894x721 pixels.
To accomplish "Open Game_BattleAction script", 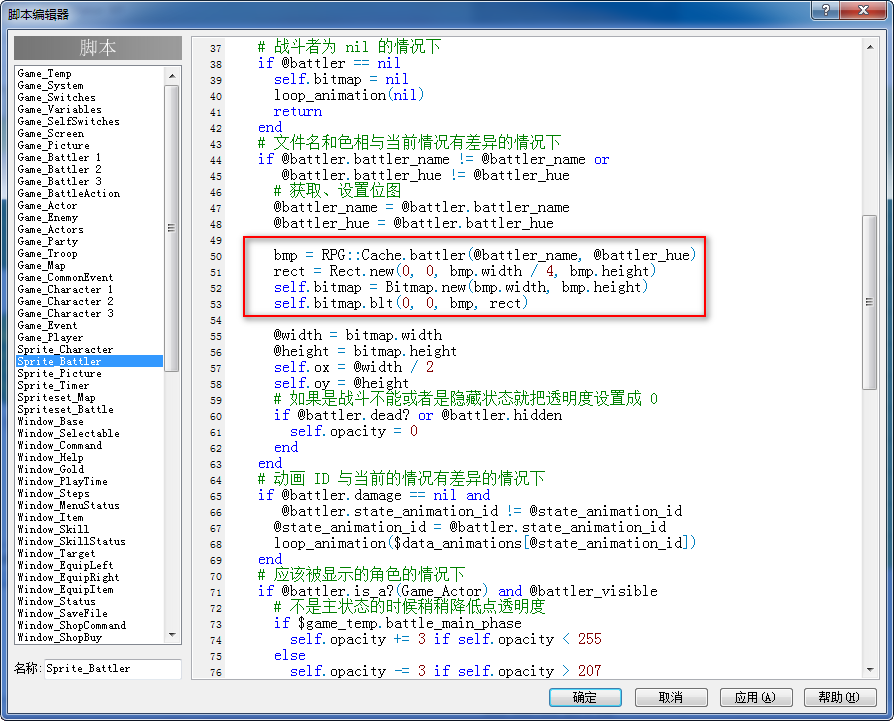I will (x=69, y=193).
